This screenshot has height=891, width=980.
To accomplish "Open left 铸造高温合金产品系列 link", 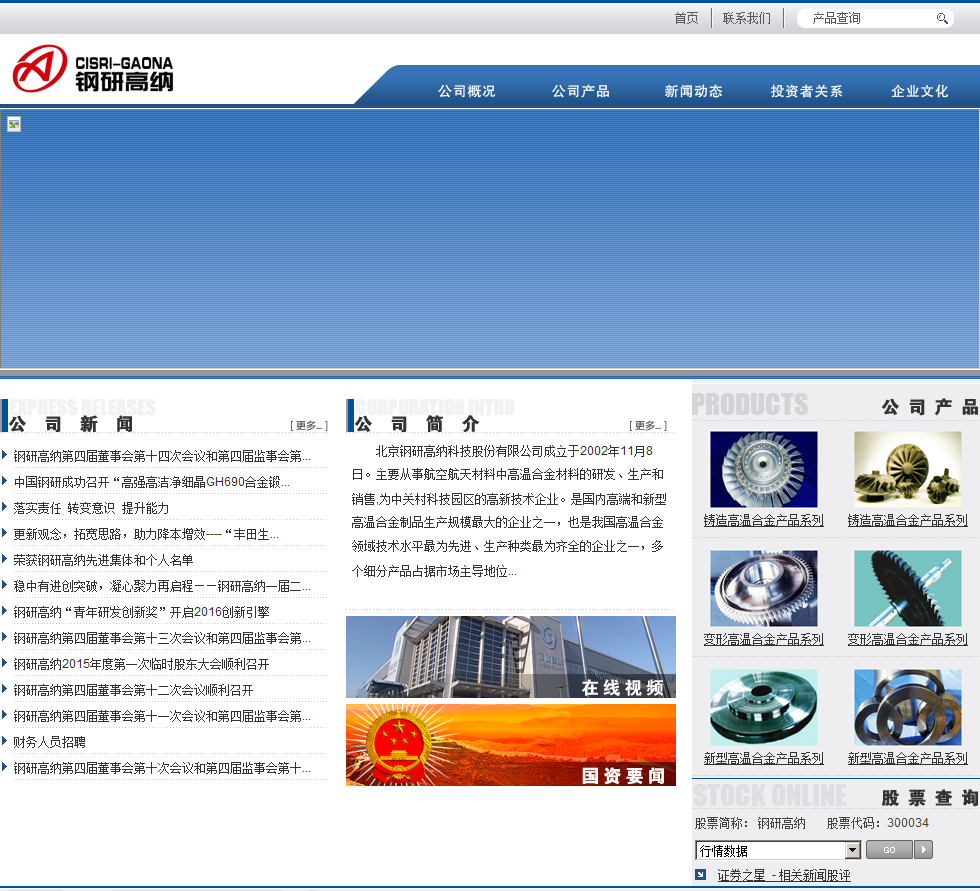I will pyautogui.click(x=764, y=520).
